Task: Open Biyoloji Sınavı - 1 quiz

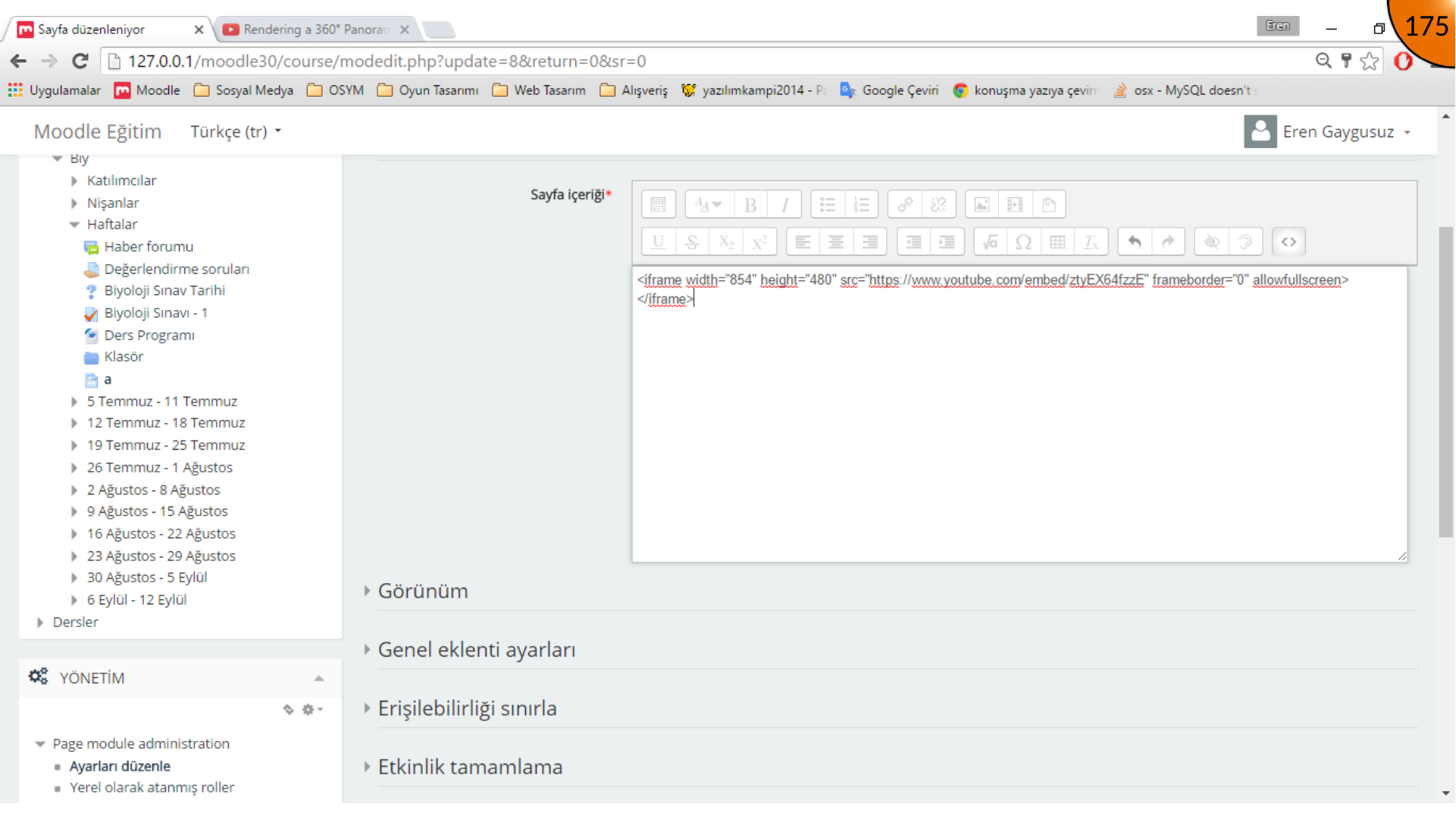Action: [x=155, y=313]
